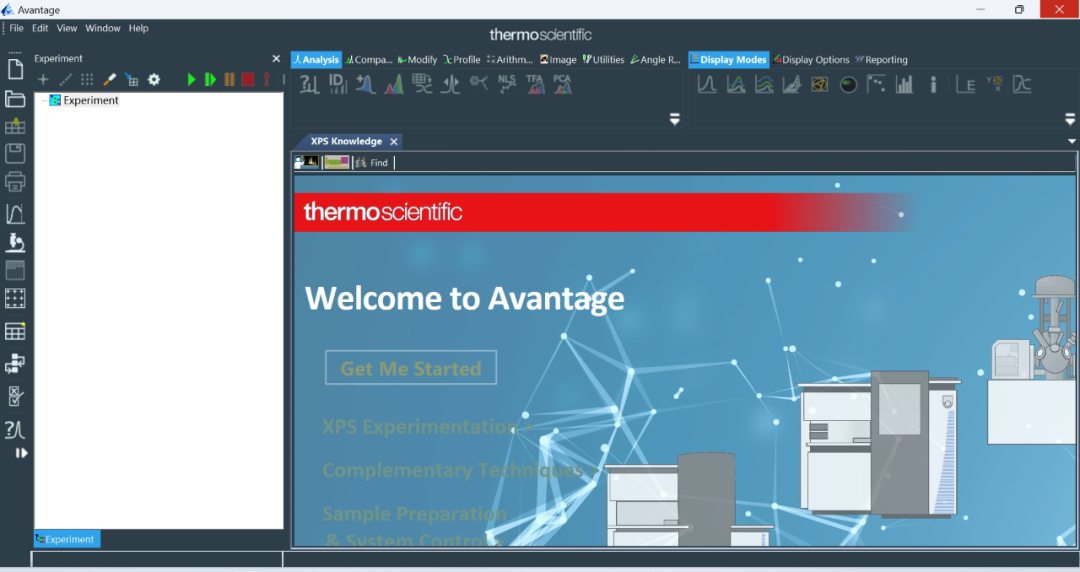
Task: Stop the experiment with red stop button
Action: click(x=248, y=79)
